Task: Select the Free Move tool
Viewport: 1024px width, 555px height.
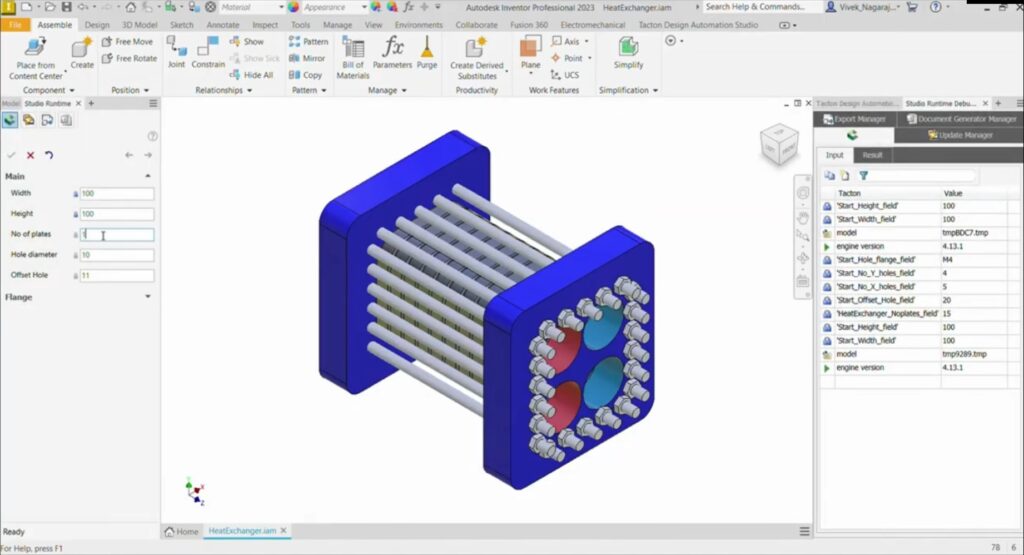Action: tap(127, 41)
